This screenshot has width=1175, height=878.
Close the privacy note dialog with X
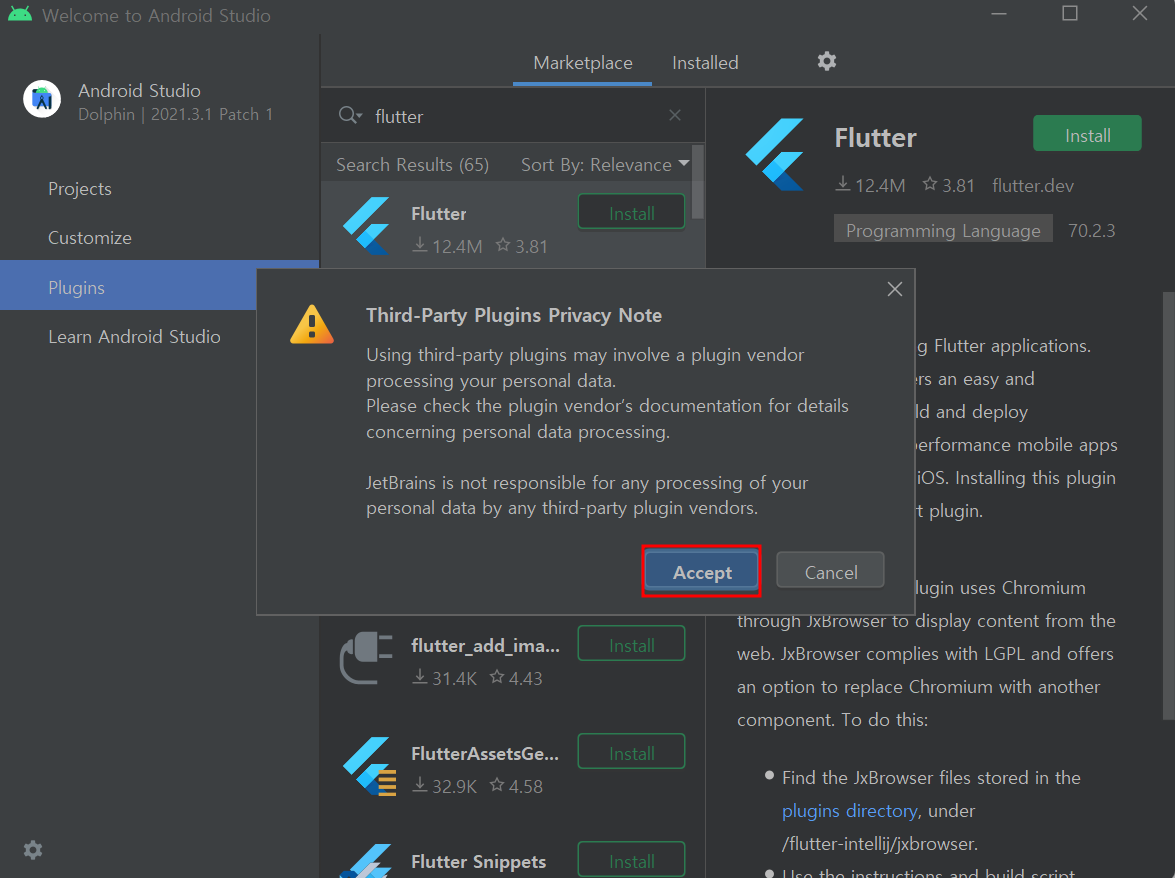click(895, 289)
